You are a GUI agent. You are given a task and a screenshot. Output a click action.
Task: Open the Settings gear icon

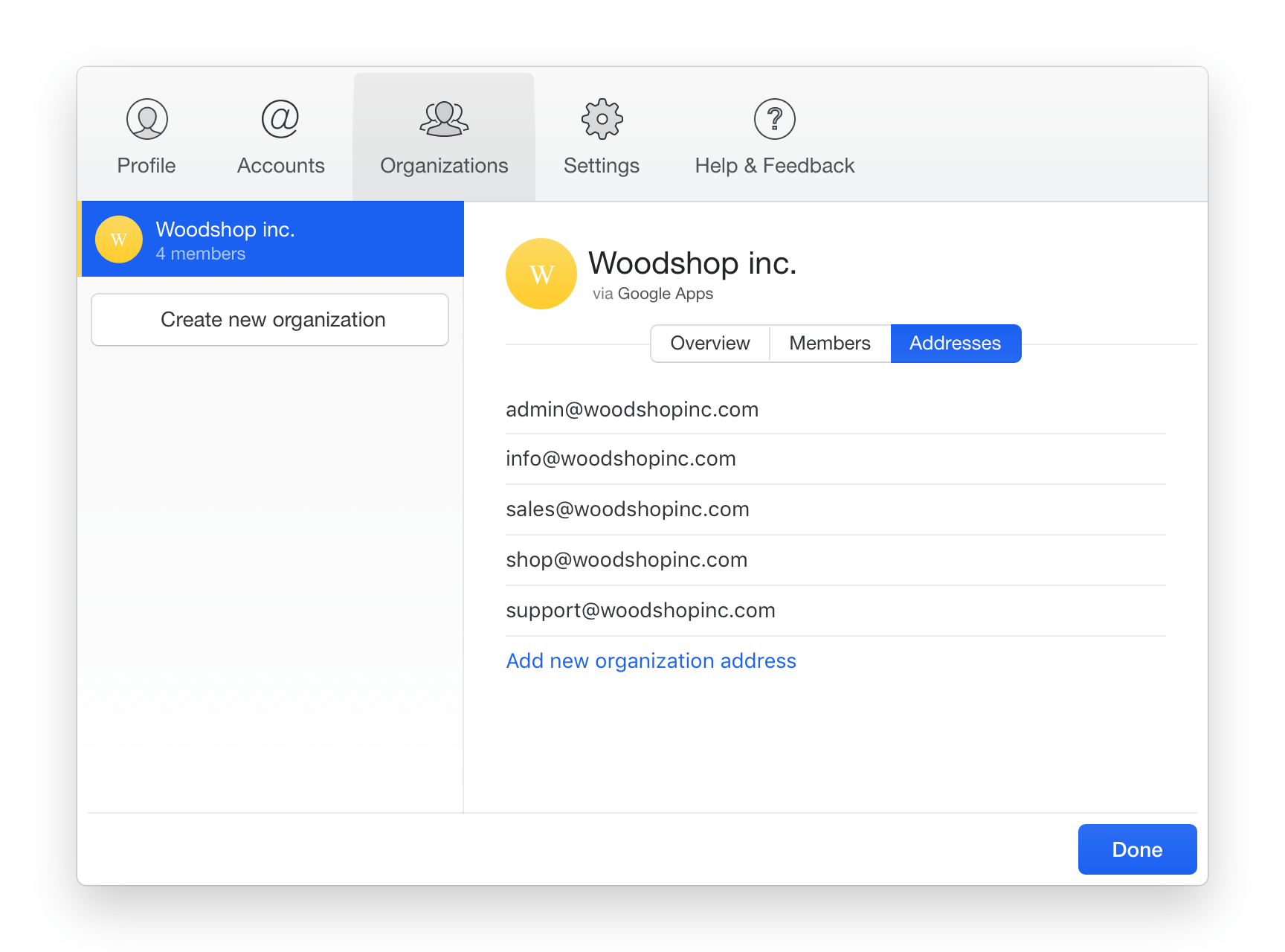tap(602, 119)
